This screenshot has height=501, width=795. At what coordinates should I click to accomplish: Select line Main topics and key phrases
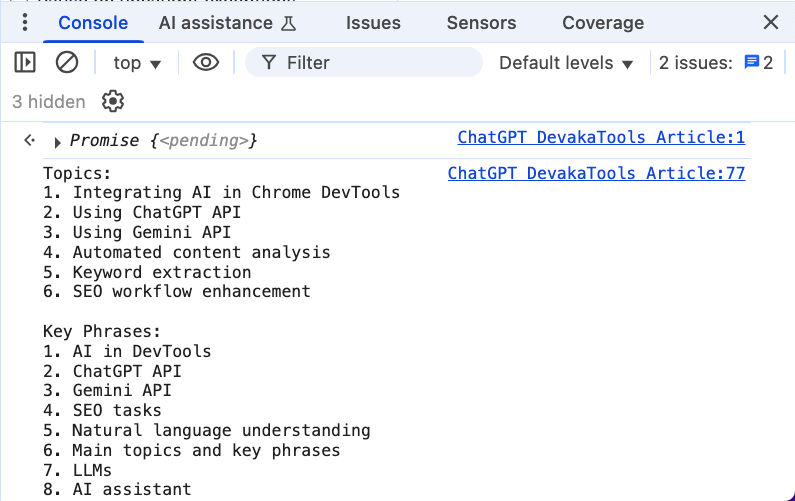pos(192,450)
